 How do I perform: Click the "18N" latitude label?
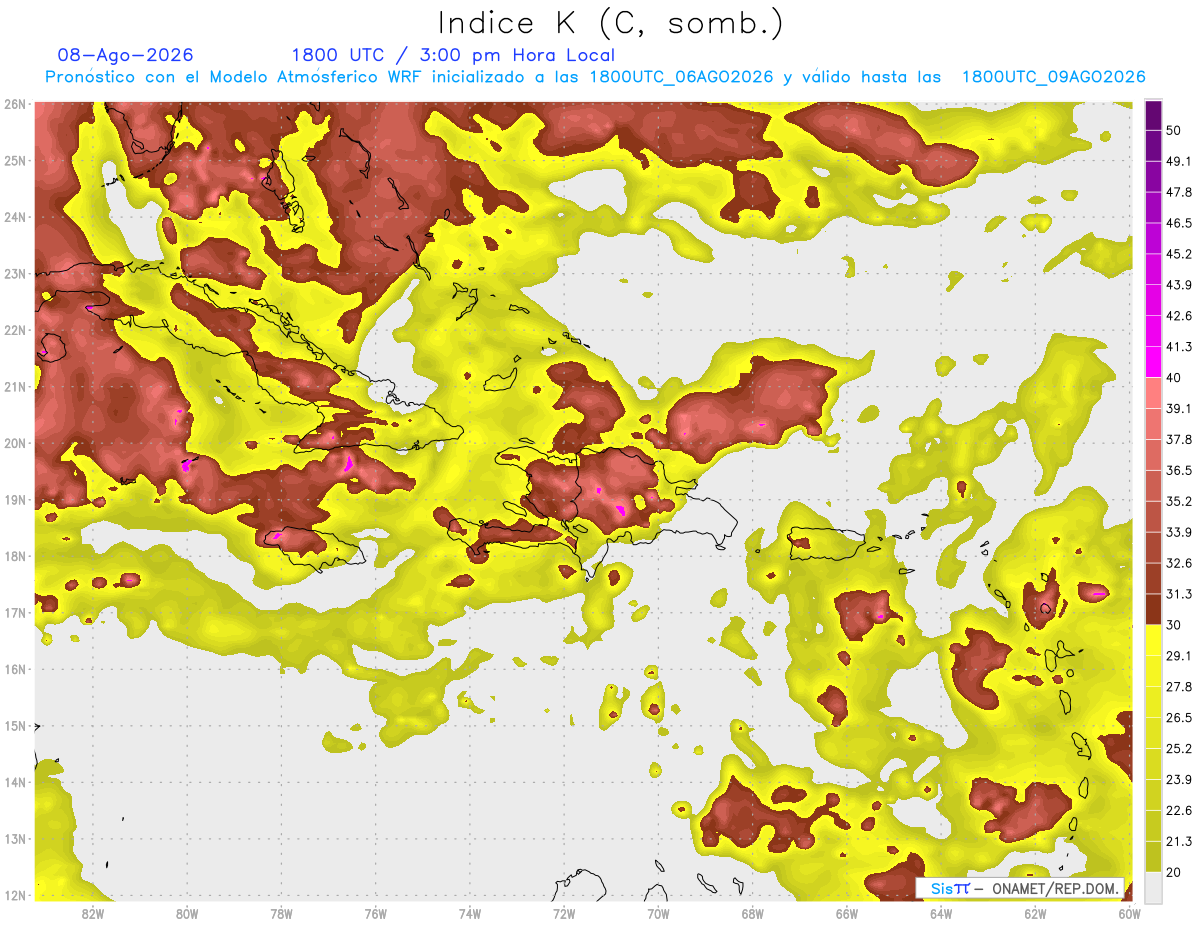pyautogui.click(x=14, y=556)
